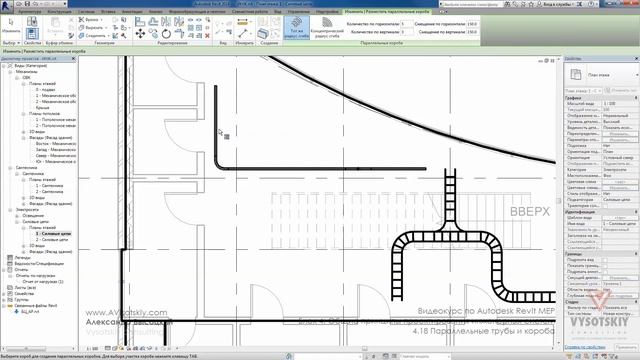Select the Align tool

pos(140,22)
